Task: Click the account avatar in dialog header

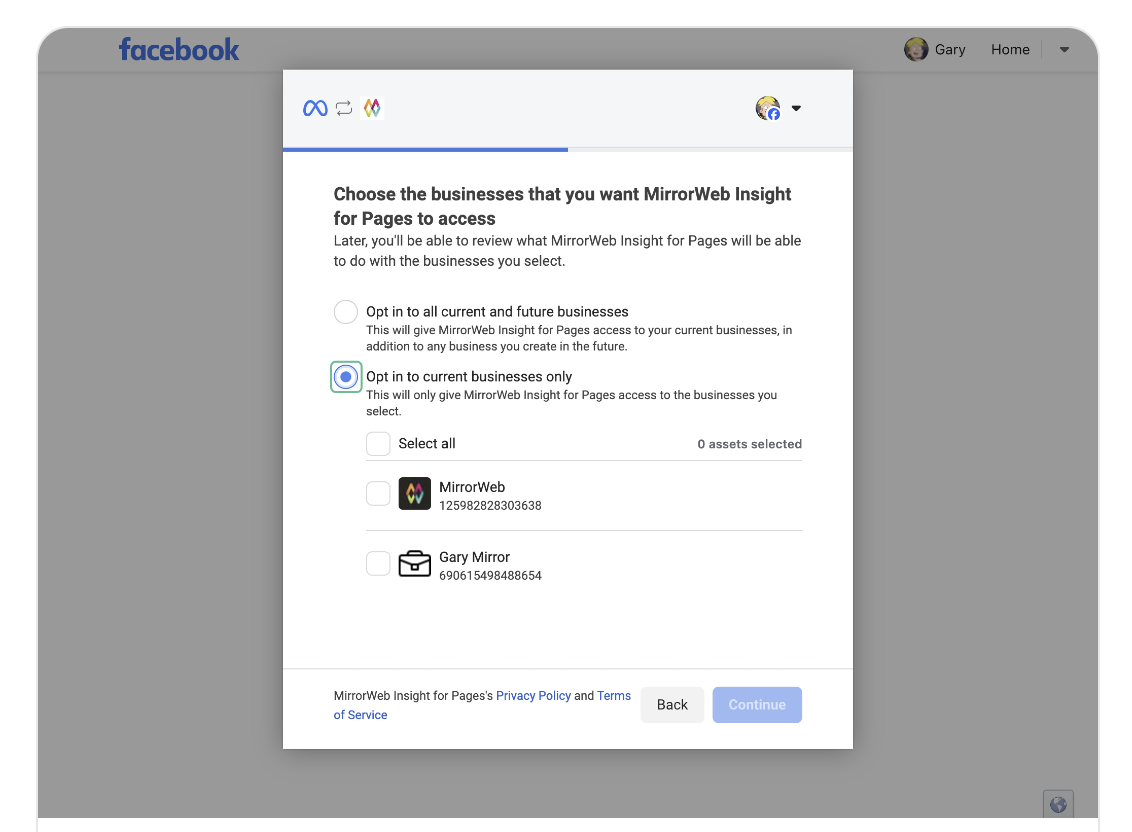Action: coord(768,108)
